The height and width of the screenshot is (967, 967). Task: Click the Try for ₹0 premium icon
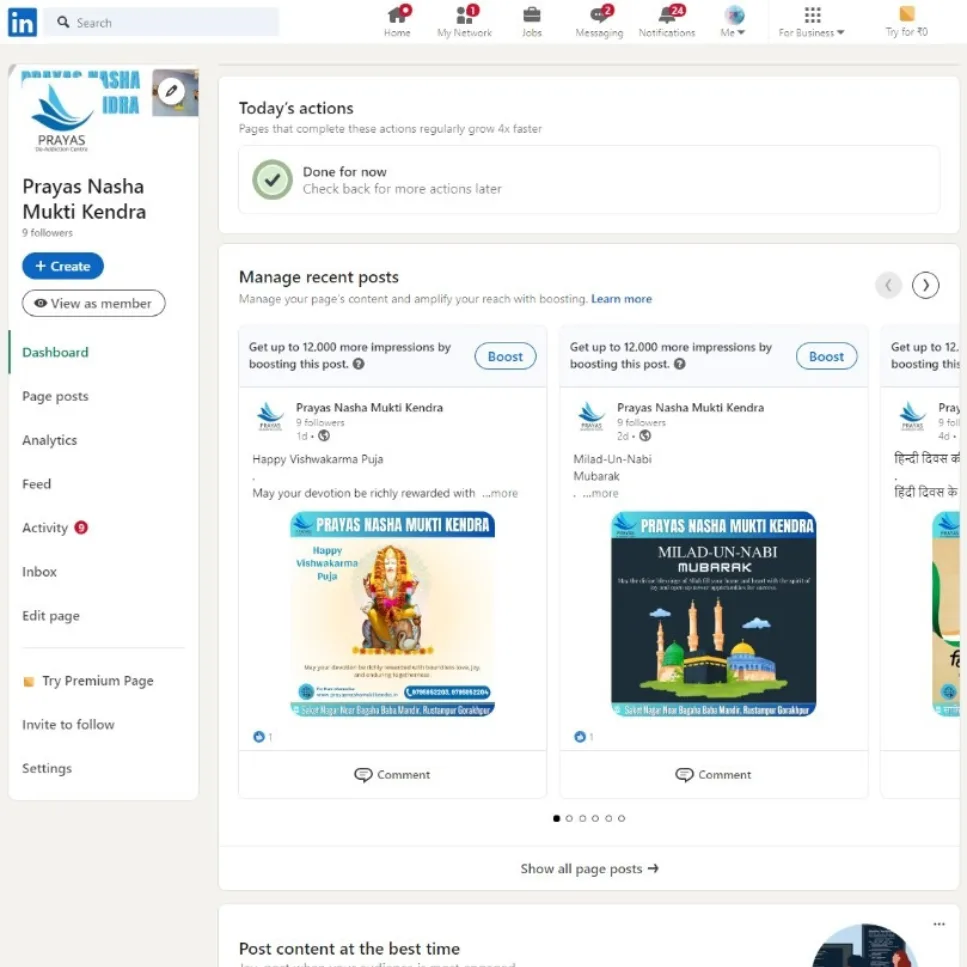907,21
